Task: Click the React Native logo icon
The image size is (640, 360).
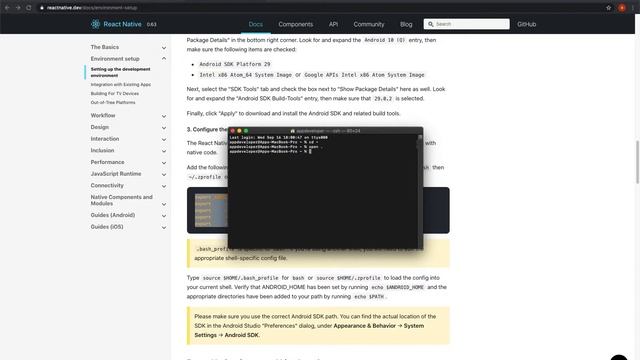Action: pyautogui.click(x=96, y=24)
